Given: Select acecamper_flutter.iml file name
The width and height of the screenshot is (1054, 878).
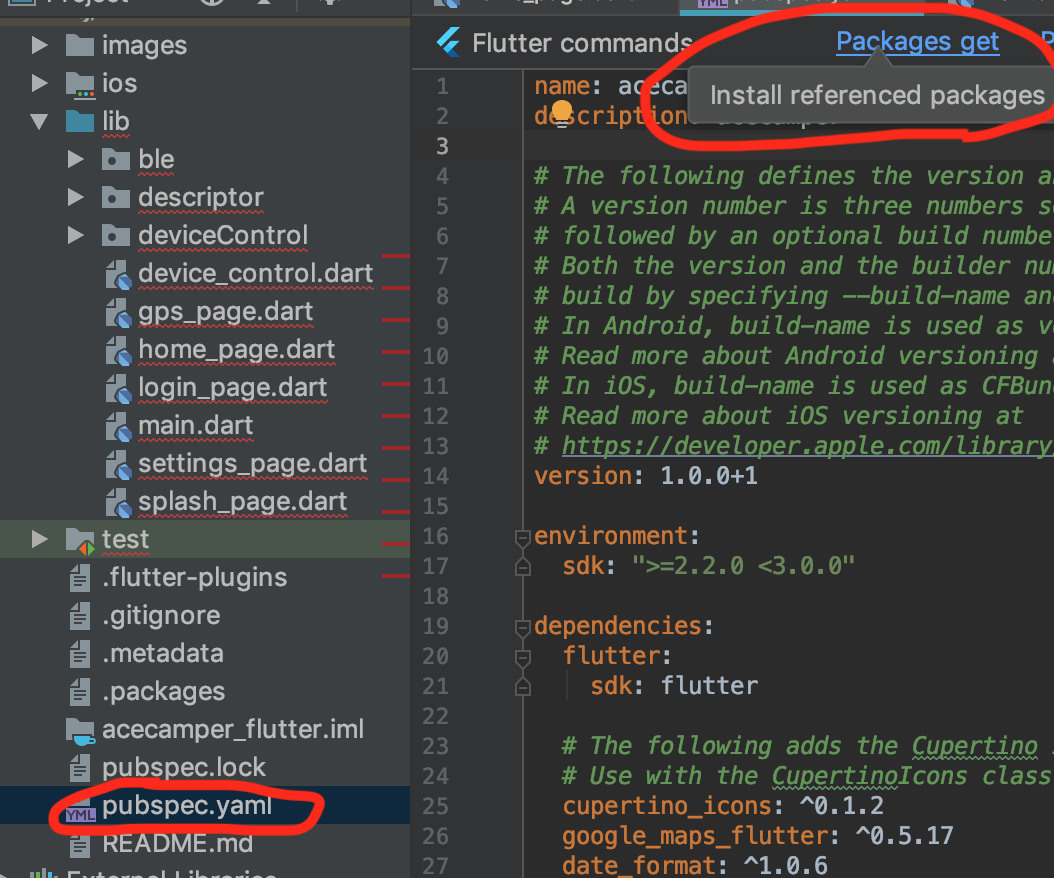Looking at the screenshot, I should (x=233, y=729).
